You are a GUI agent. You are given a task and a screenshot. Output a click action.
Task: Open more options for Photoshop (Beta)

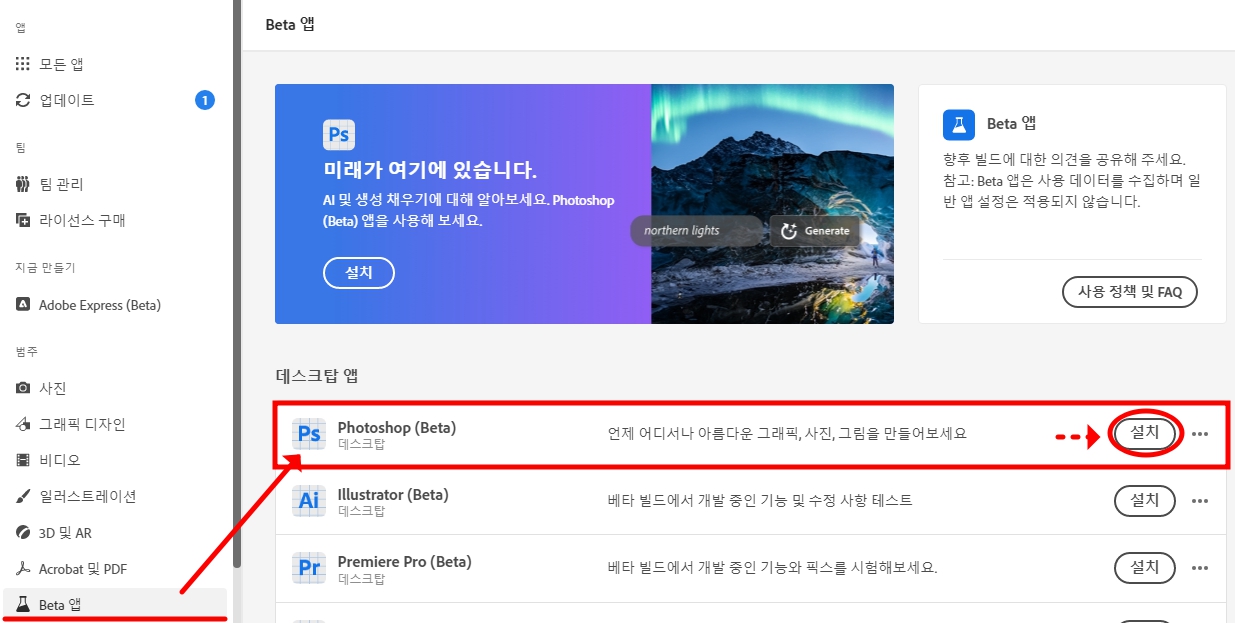tap(1200, 434)
